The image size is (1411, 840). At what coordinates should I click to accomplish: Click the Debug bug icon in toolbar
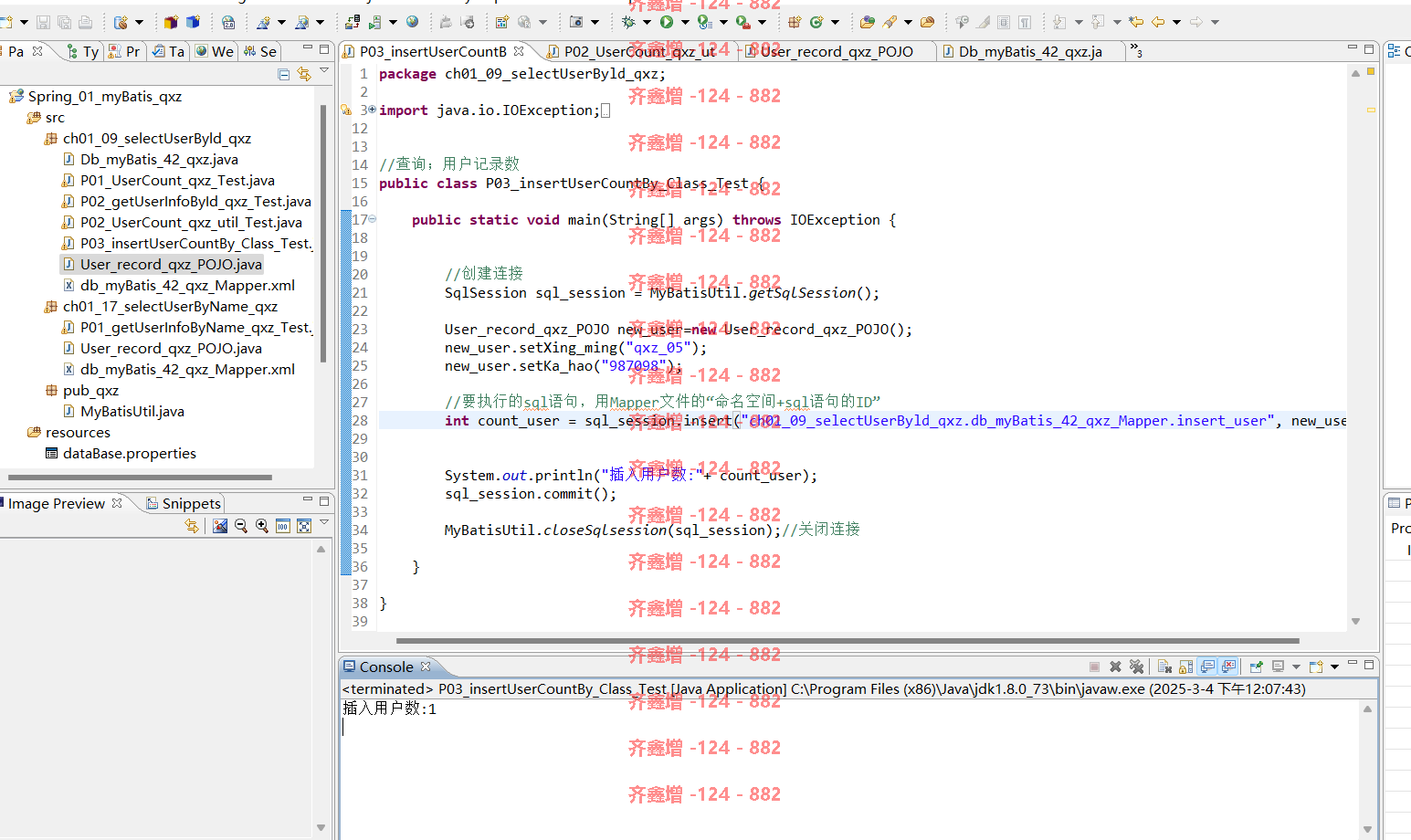pos(627,22)
